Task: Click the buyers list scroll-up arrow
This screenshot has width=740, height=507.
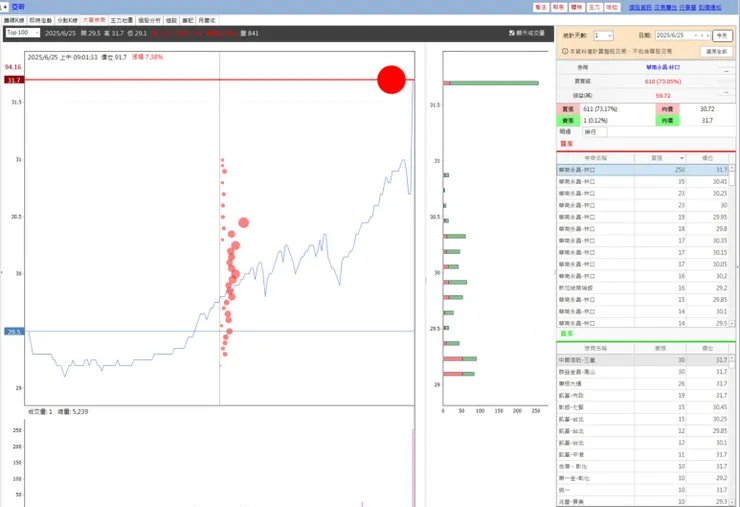Action: [x=732, y=168]
